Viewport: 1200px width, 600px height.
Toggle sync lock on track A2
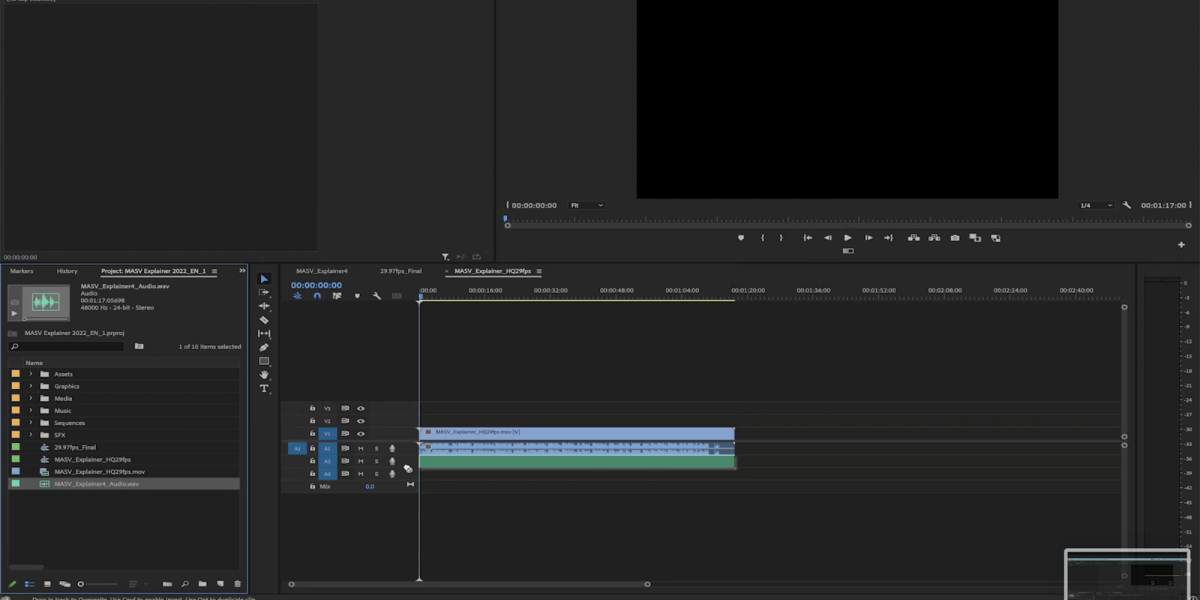345,461
